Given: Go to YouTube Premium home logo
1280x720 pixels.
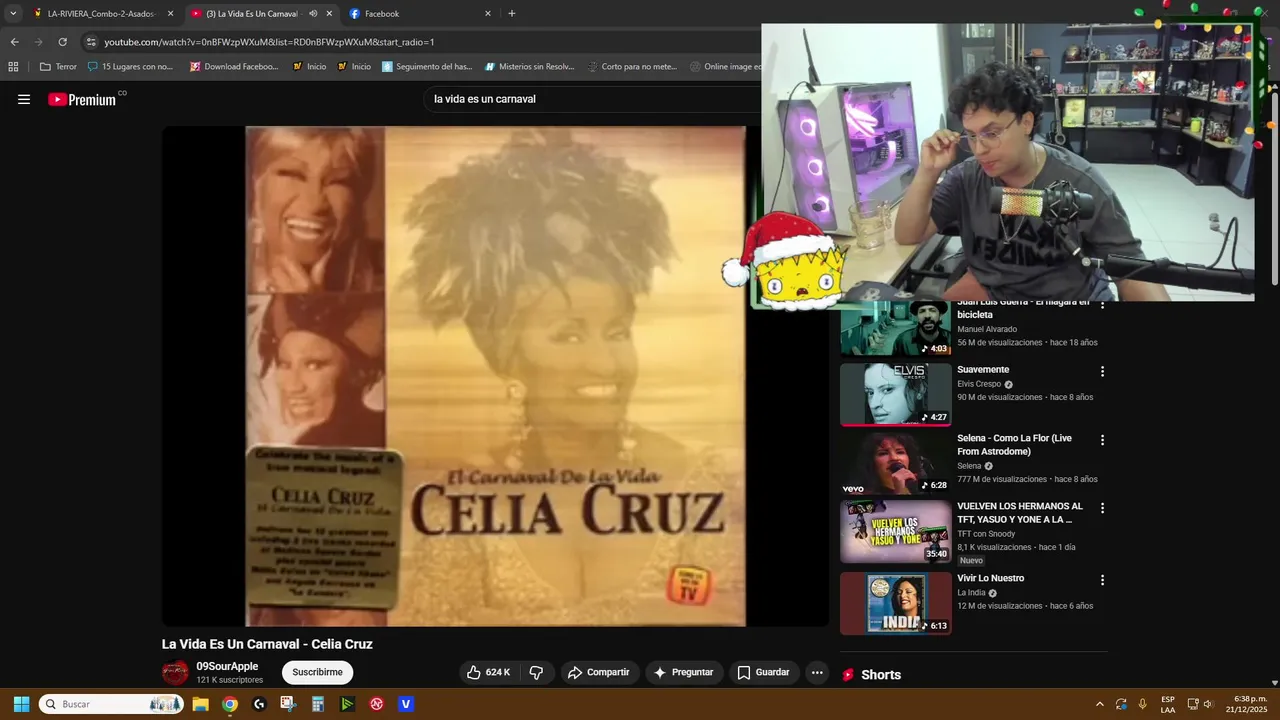Looking at the screenshot, I should 84,99.
